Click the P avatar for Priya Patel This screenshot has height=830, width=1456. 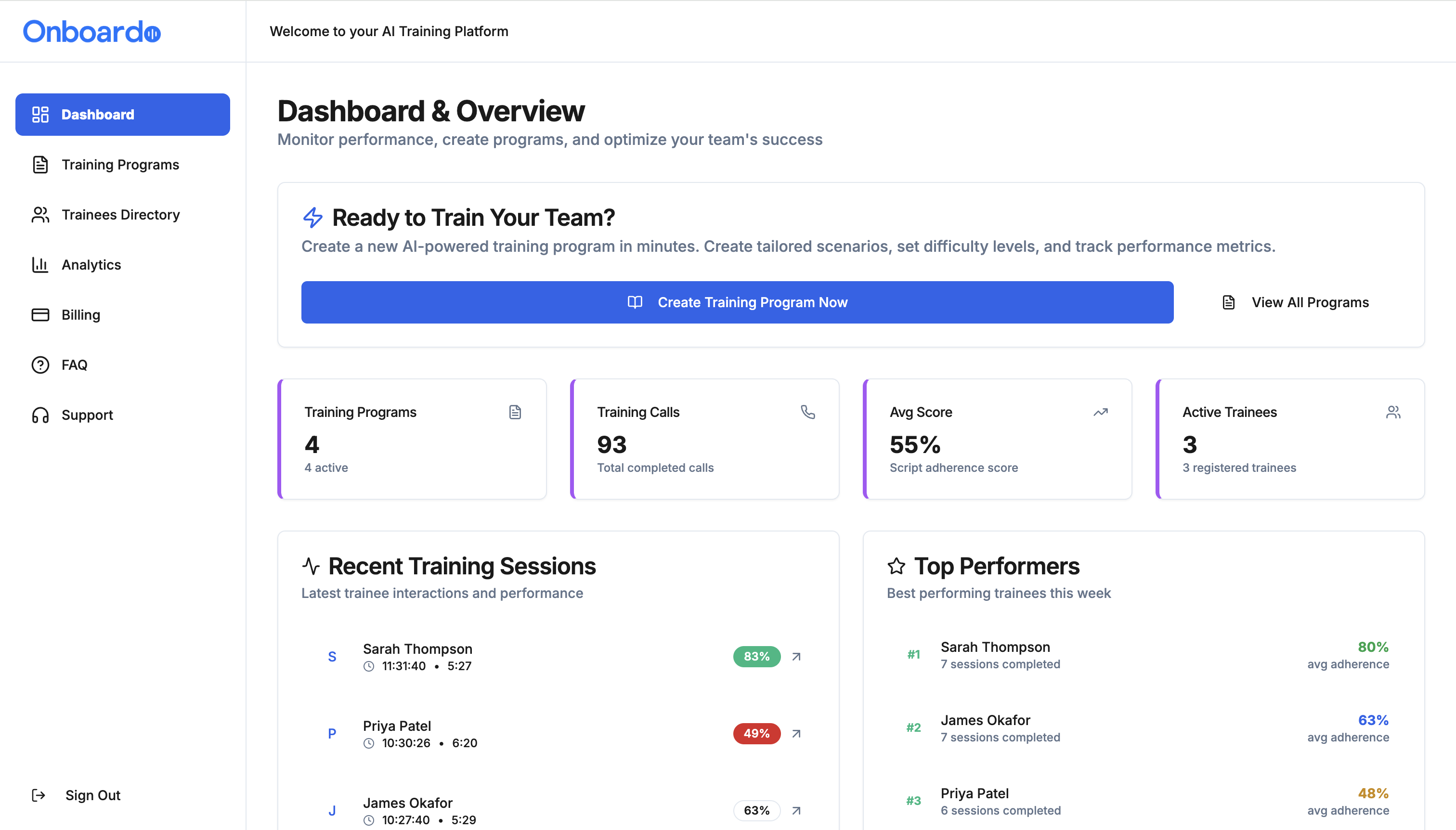coord(332,734)
